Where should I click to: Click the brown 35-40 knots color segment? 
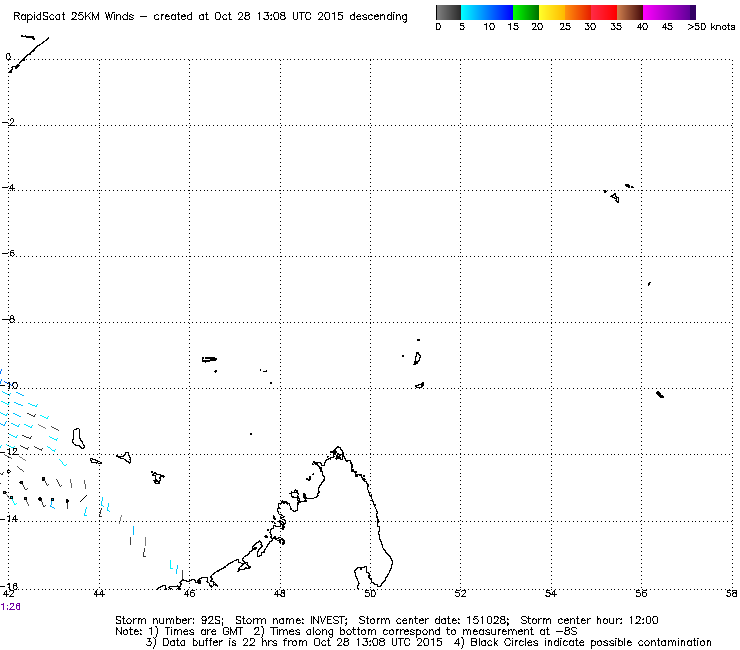point(630,12)
